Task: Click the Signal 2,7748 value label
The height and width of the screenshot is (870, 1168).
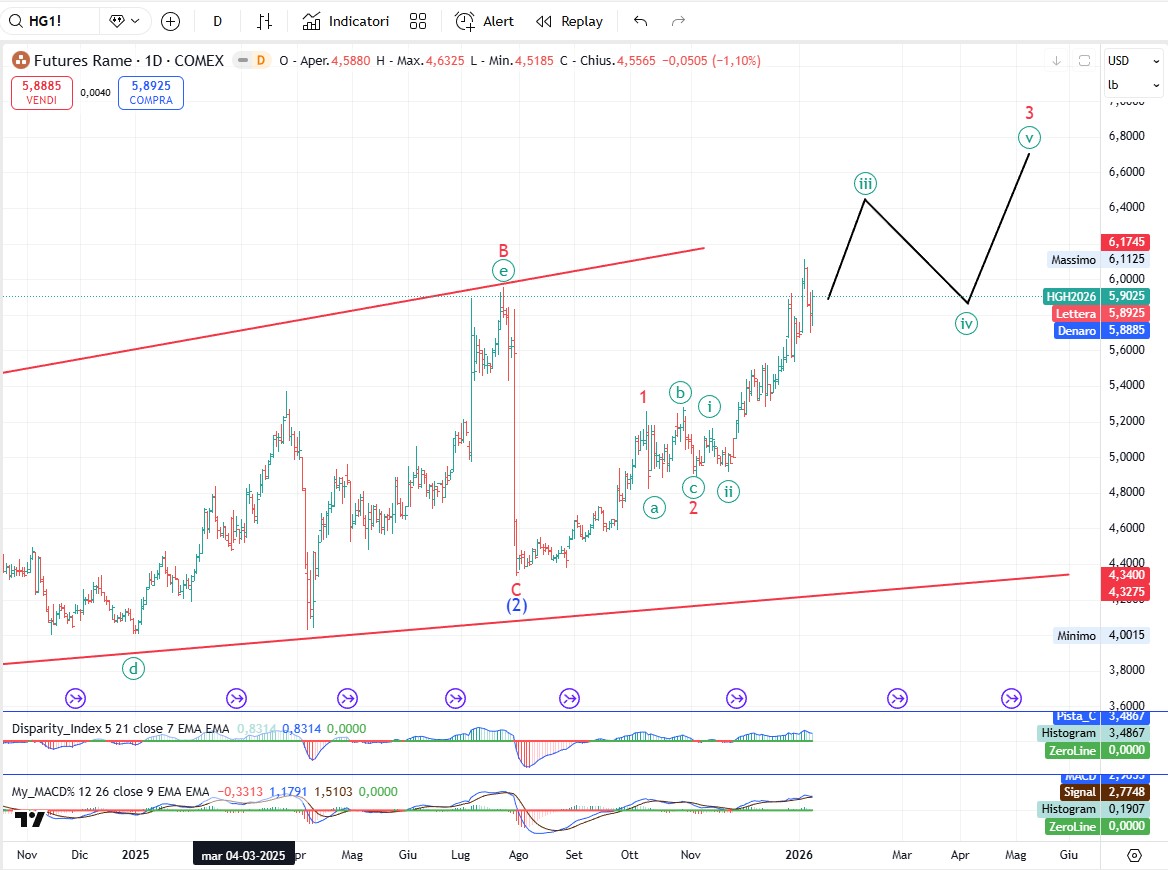Action: pos(1105,792)
